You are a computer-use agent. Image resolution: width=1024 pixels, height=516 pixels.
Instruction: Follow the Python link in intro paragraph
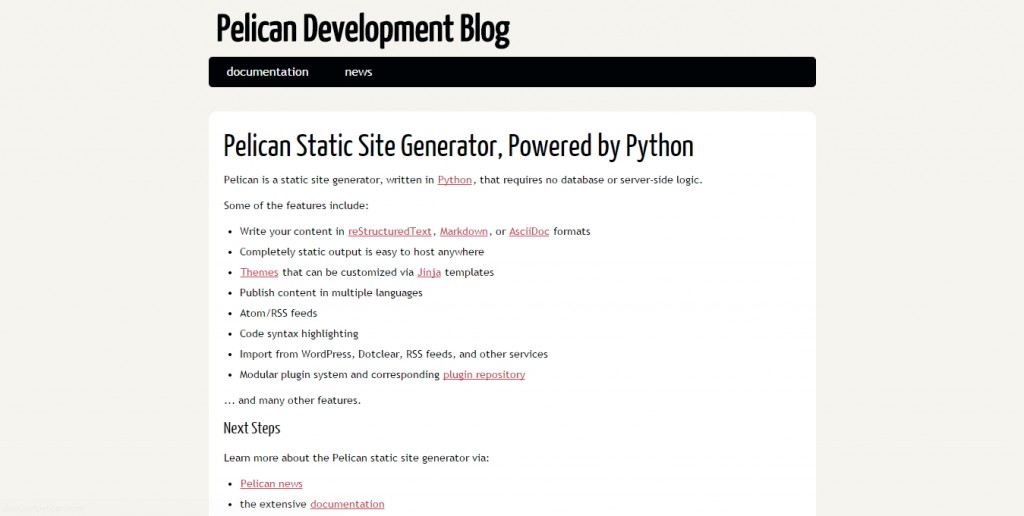(454, 180)
